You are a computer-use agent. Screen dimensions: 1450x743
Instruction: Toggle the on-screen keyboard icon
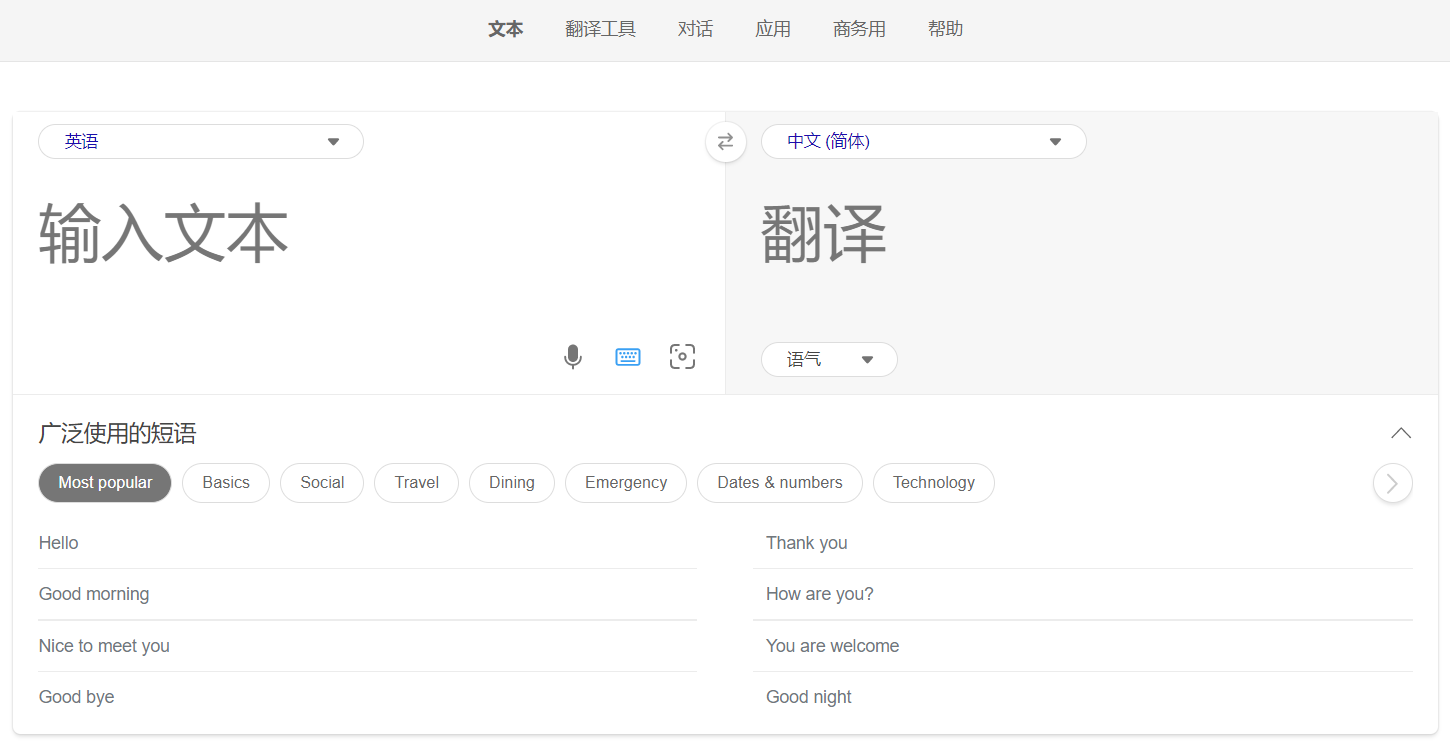[x=628, y=357]
